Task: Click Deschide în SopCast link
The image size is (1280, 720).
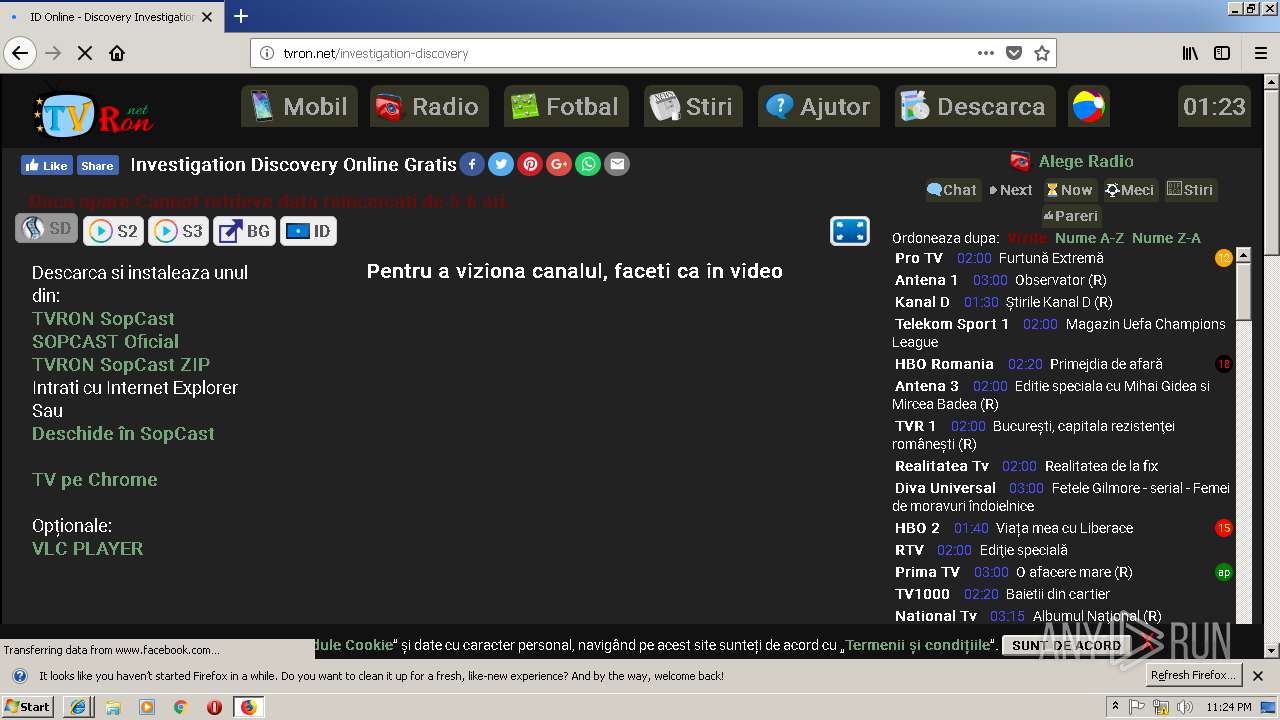Action: click(x=123, y=434)
